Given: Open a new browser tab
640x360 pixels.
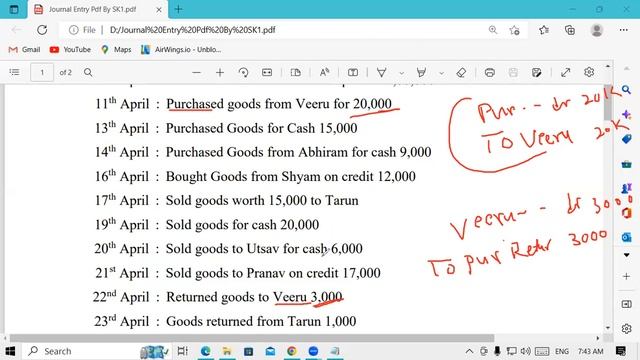Looking at the screenshot, I should (178, 9).
